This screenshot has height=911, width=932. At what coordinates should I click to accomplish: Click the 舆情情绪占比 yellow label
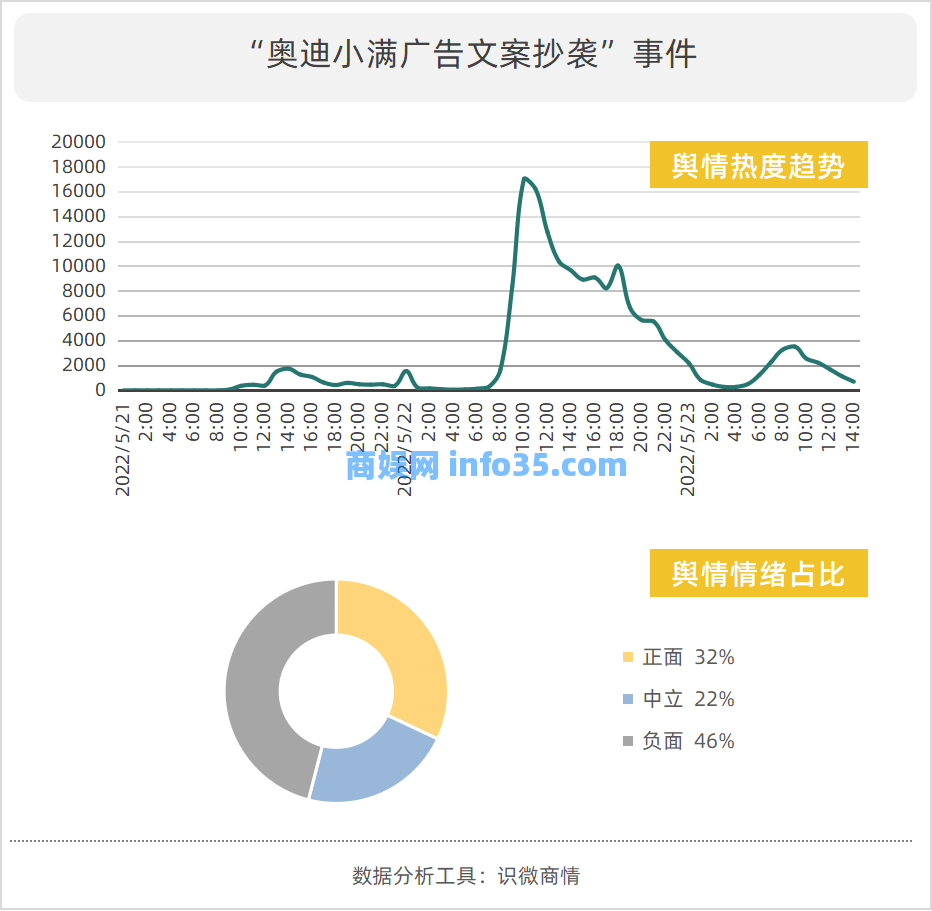(x=758, y=573)
